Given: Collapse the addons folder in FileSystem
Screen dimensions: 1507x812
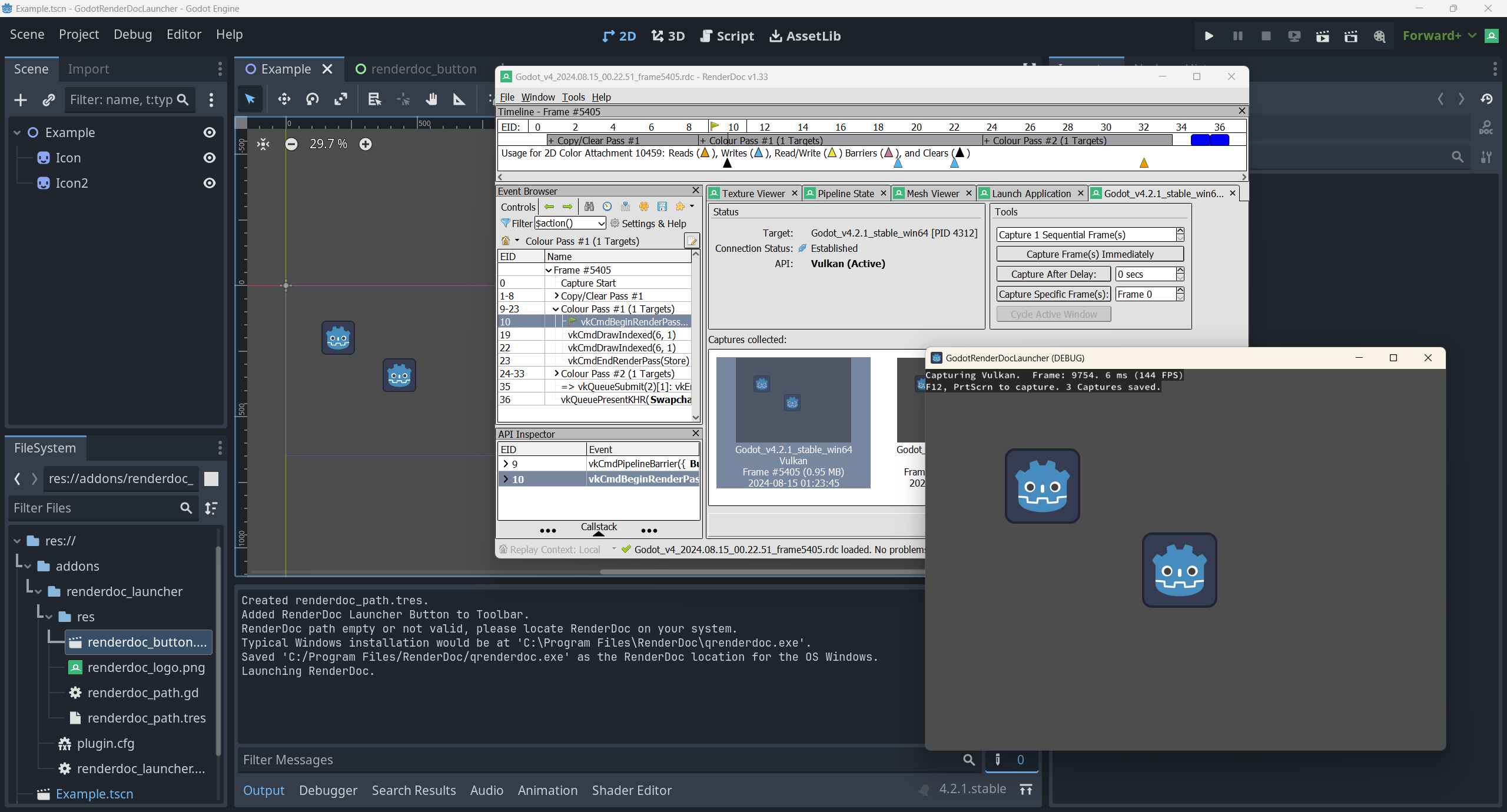Looking at the screenshot, I should [28, 566].
